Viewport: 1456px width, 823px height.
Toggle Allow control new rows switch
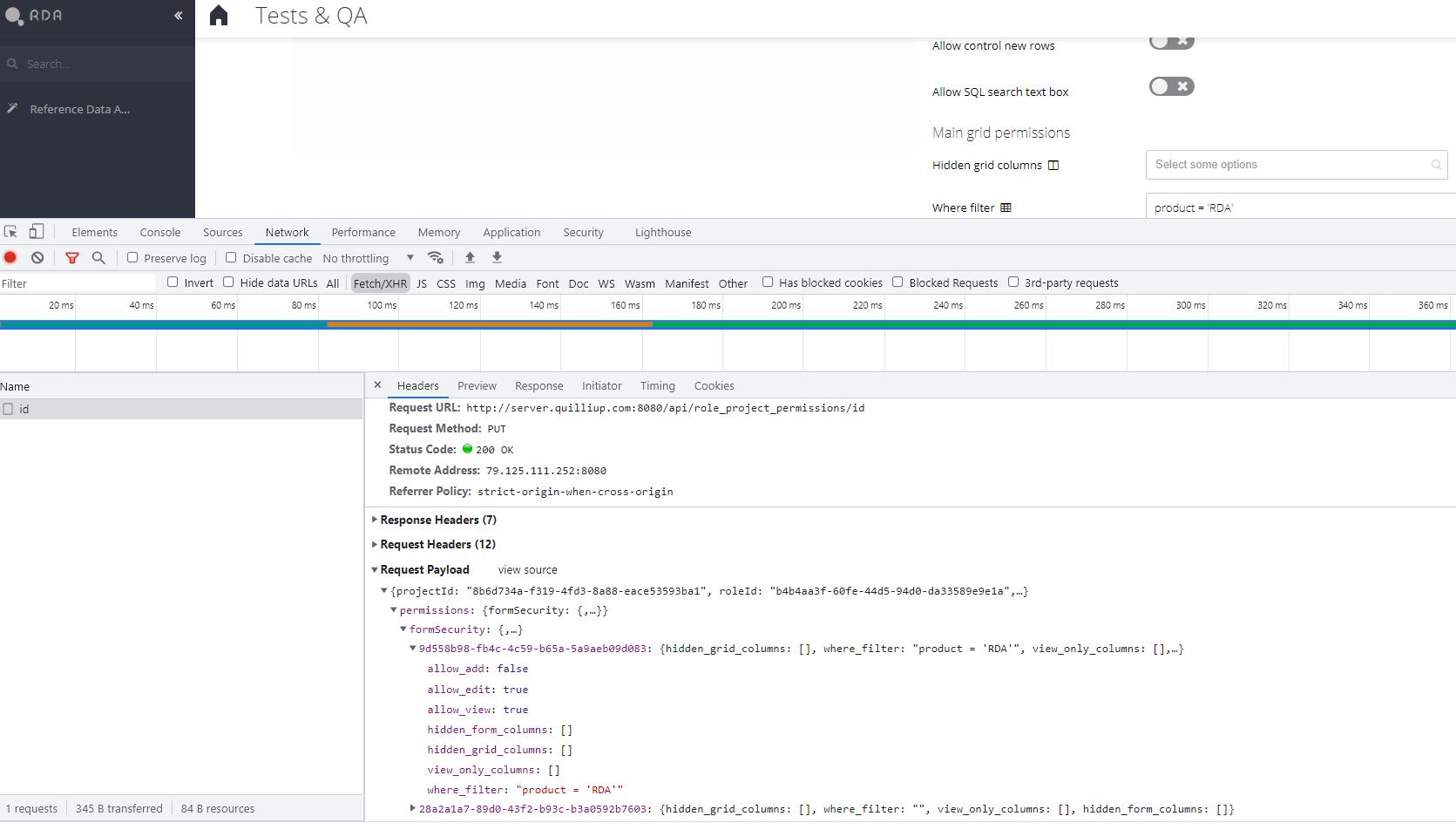tap(1171, 41)
